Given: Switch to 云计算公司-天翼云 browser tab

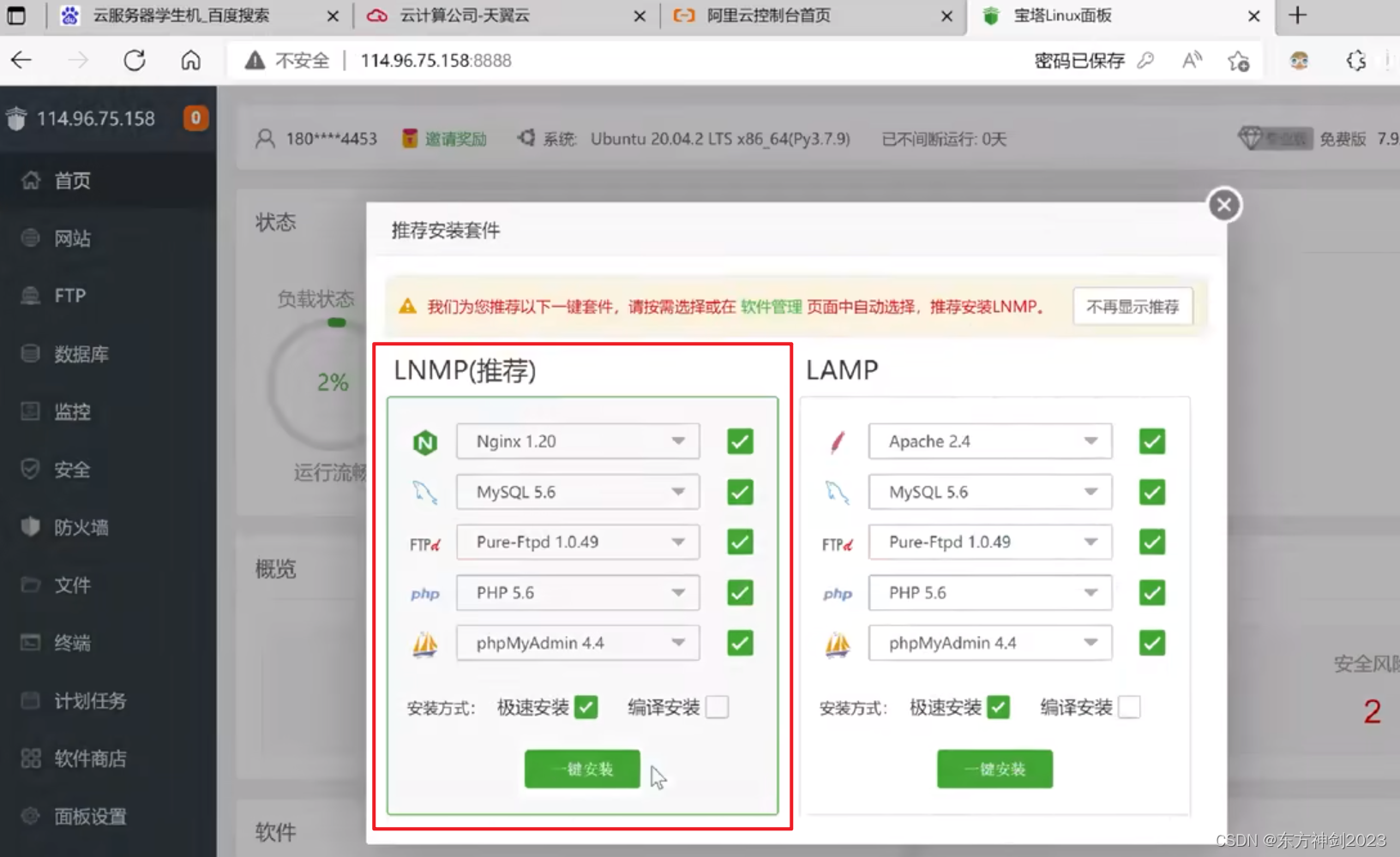Looking at the screenshot, I should pos(507,15).
